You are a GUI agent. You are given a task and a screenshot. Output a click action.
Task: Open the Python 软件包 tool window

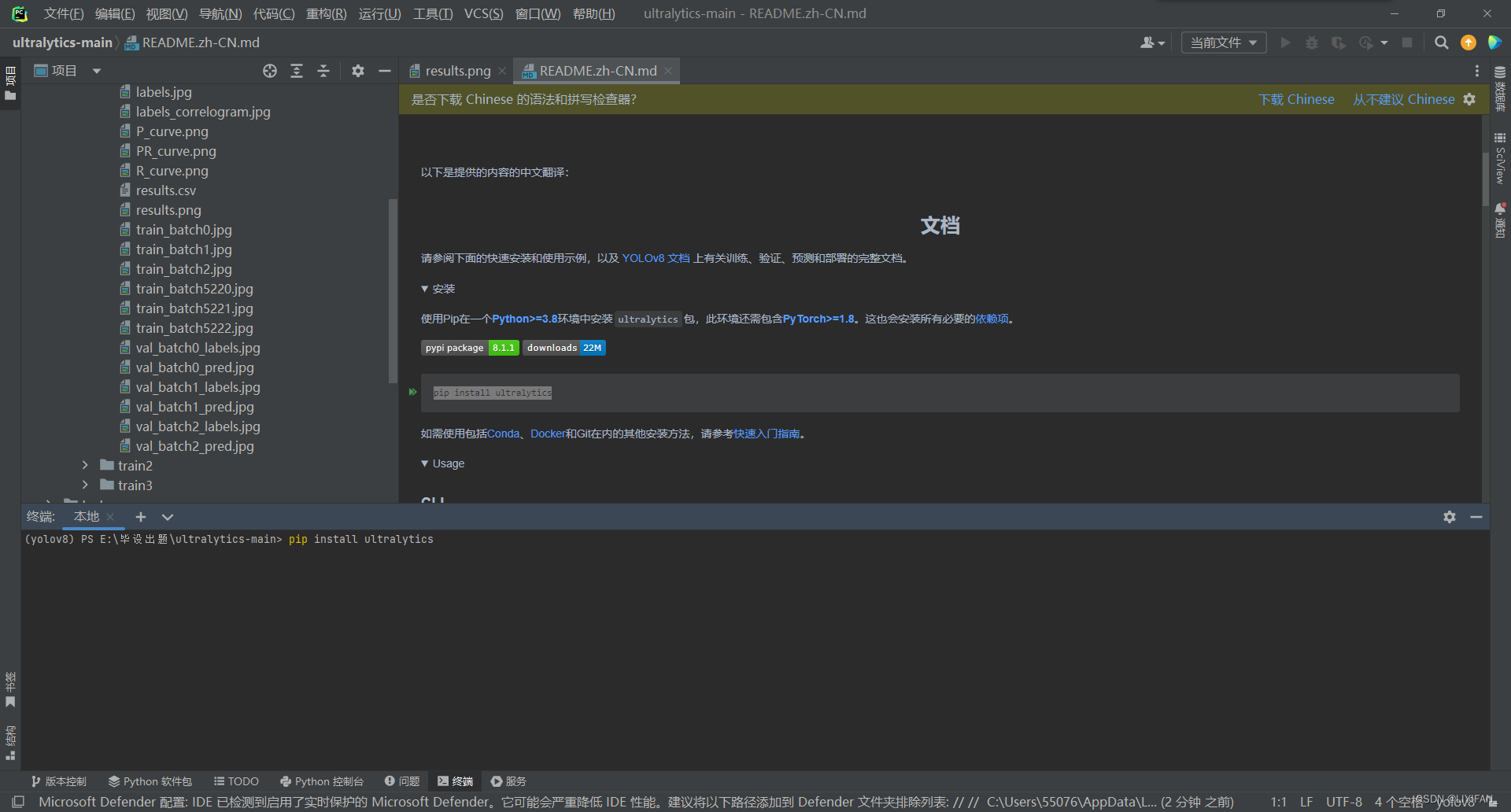(150, 781)
